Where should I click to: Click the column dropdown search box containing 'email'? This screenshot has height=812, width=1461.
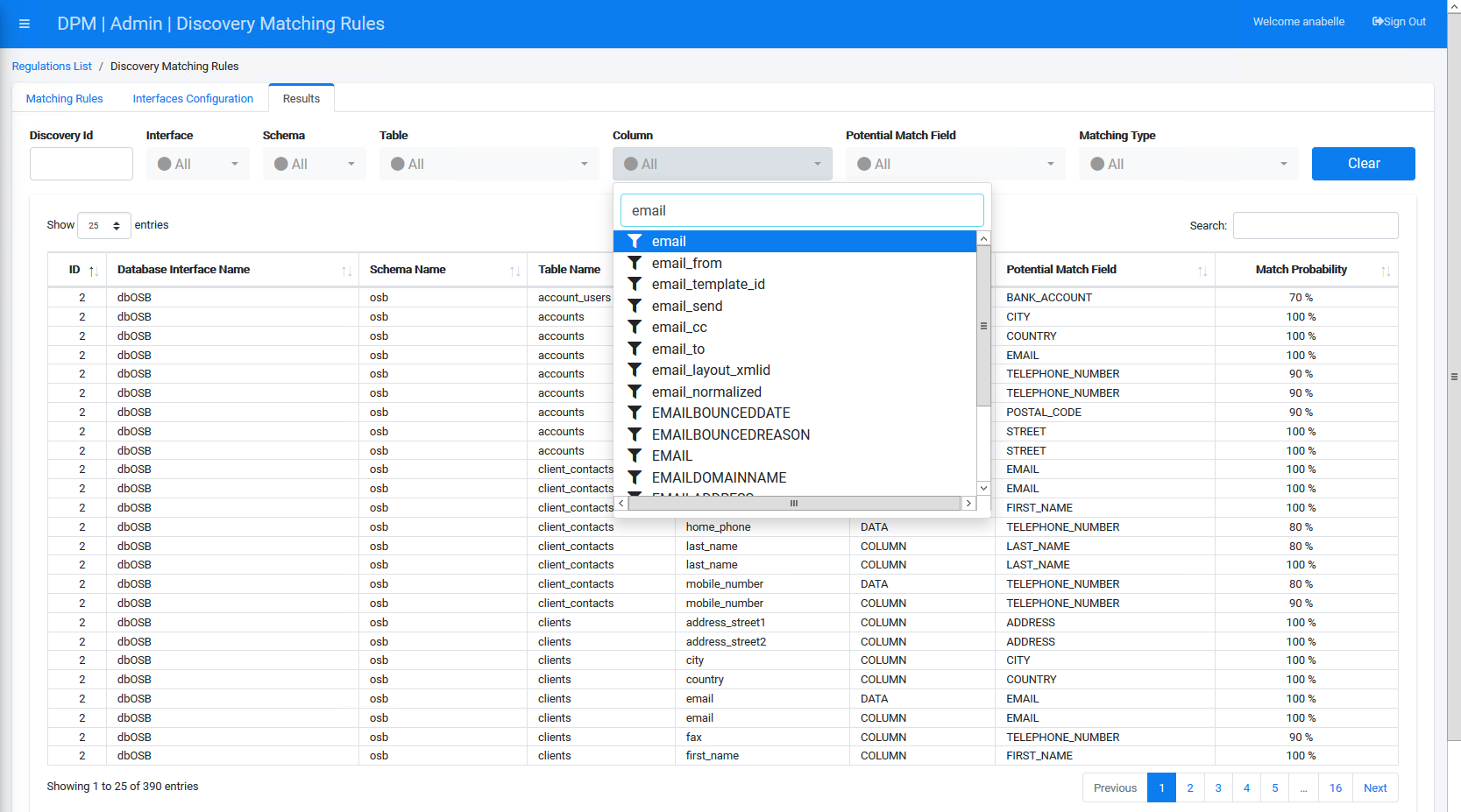point(802,210)
